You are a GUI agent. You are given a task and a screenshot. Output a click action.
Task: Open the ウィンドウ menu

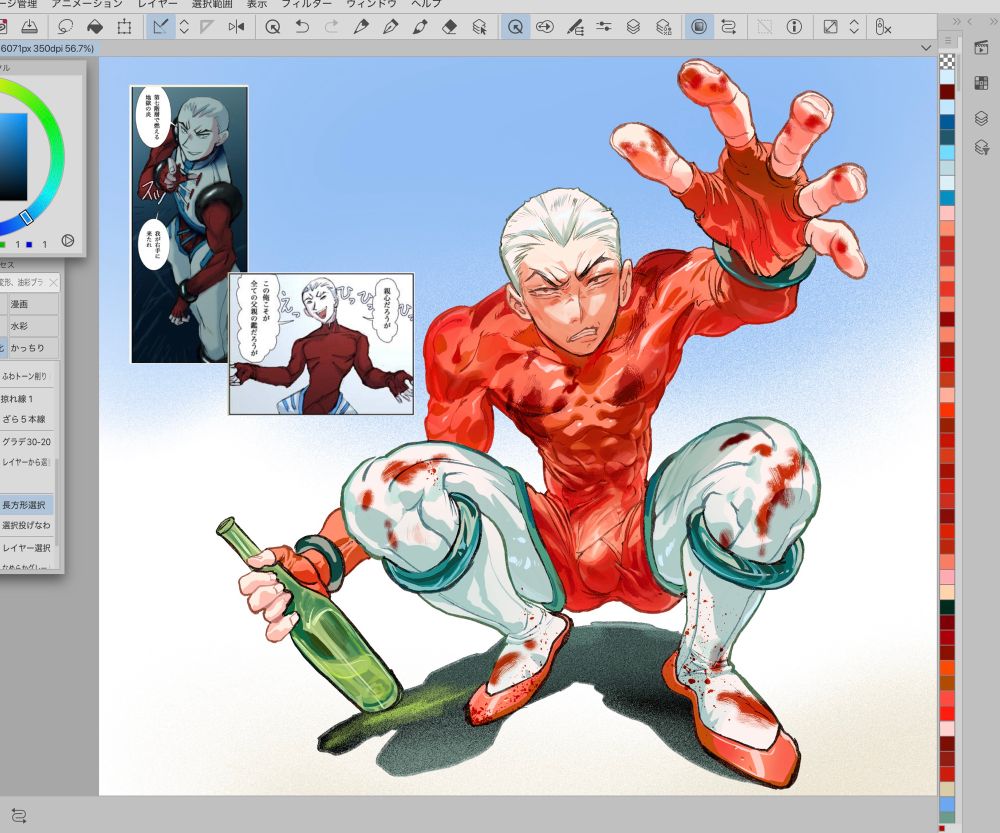(371, 4)
